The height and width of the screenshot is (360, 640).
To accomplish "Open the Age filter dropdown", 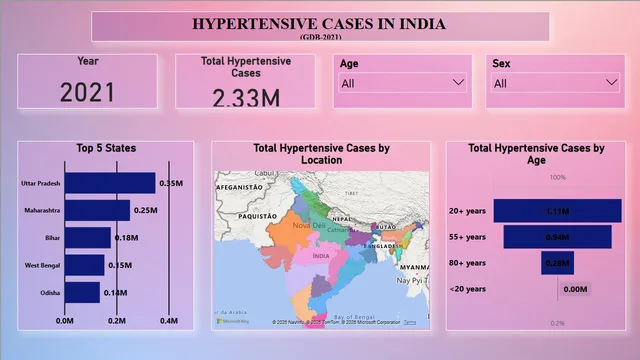I will [402, 83].
